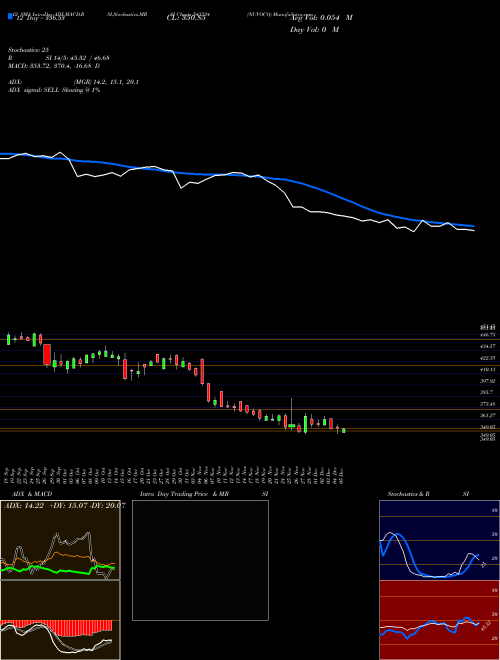Image resolution: width=500 pixels, height=660 pixels.
Task: Click the blue 12 Day SMA legend square
Action: click(x=10, y=16)
